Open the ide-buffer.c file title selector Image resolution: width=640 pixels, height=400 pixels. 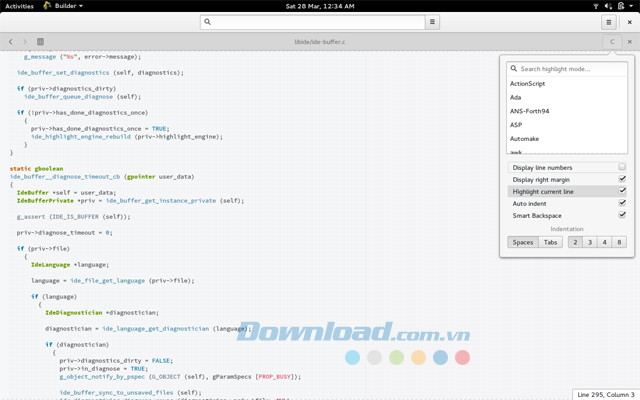[320, 42]
